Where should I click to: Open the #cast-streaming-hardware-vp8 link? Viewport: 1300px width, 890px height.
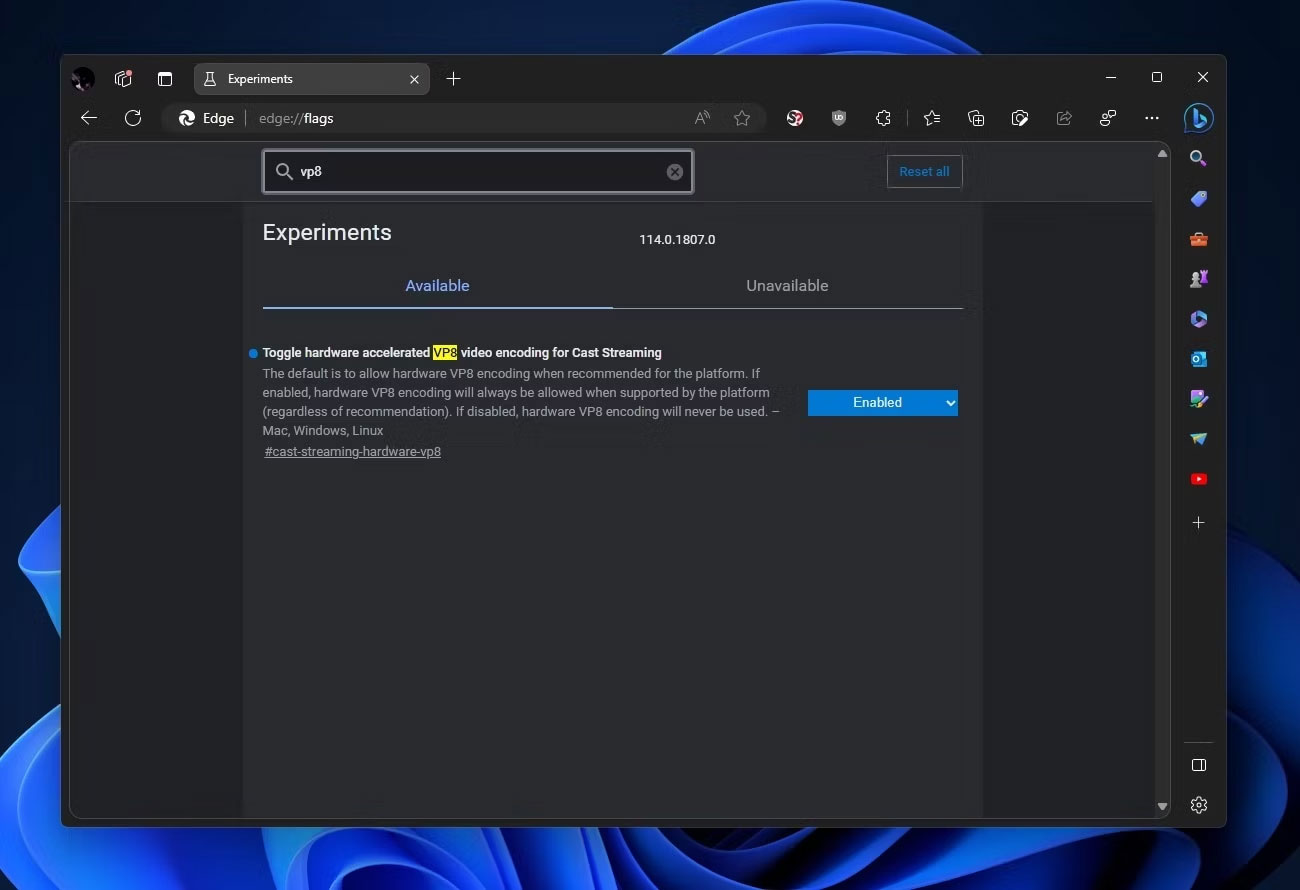point(353,452)
